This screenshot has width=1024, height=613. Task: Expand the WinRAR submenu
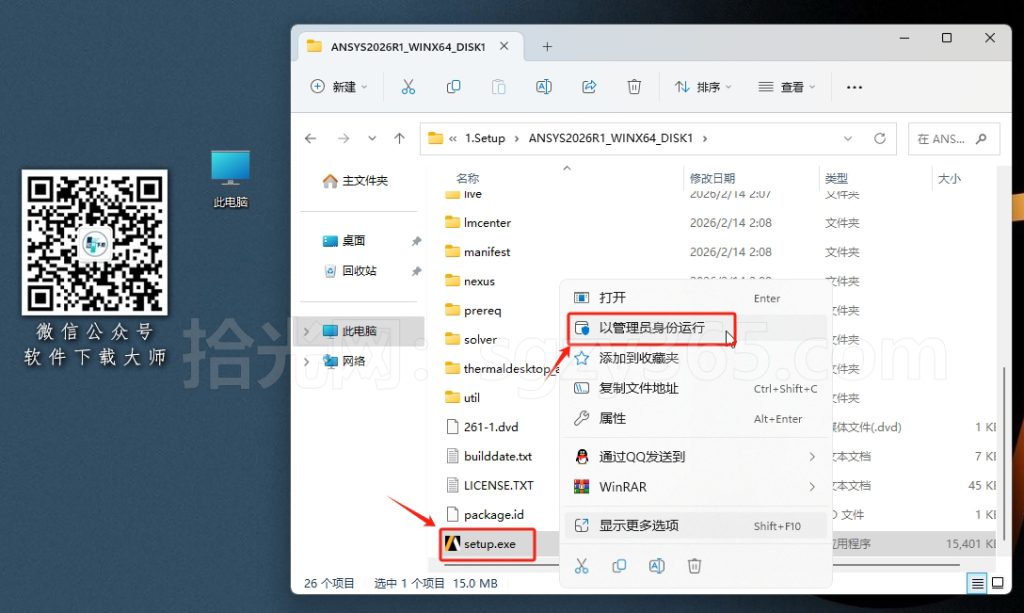coord(812,487)
